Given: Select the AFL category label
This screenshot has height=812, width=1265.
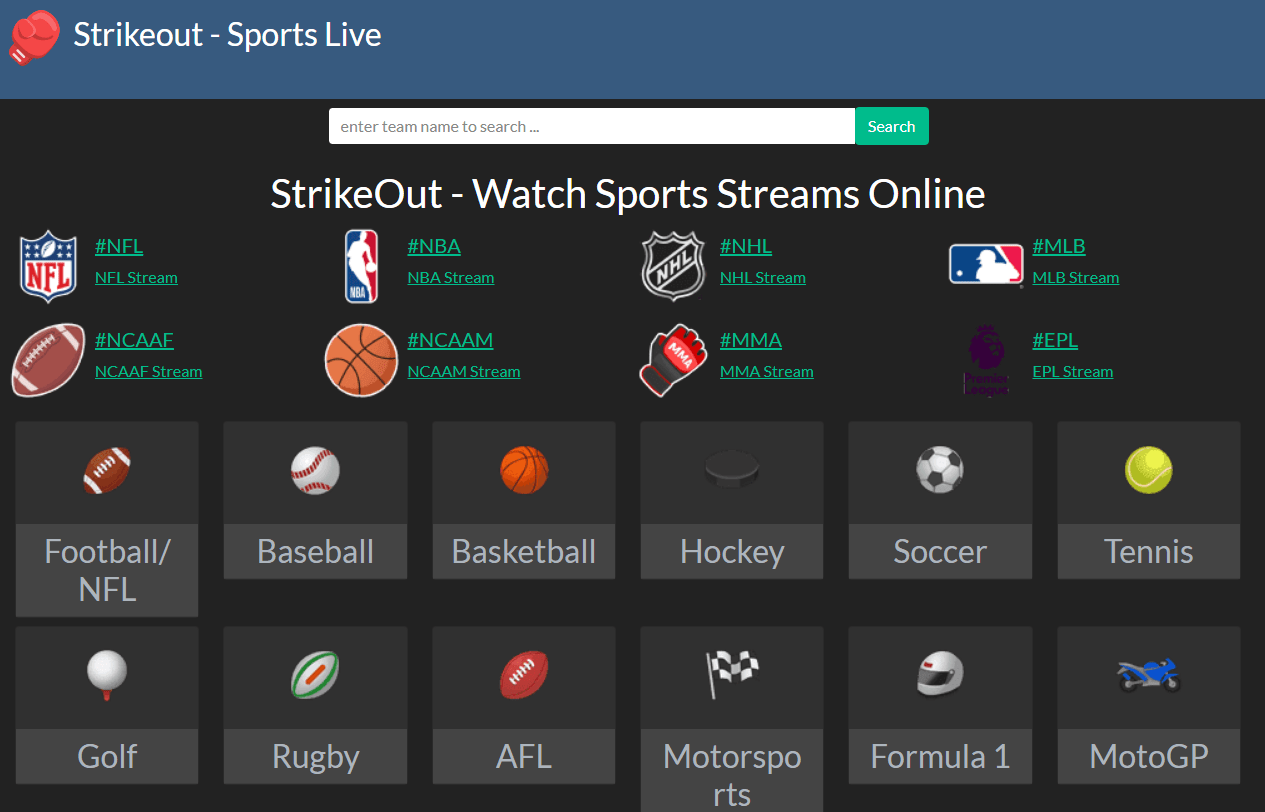Looking at the screenshot, I should point(524,756).
